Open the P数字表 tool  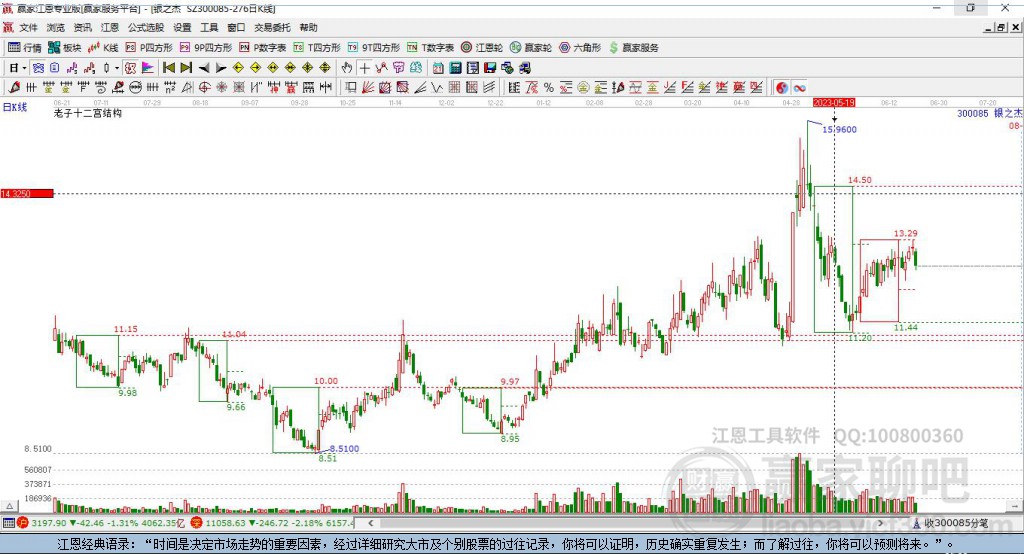click(263, 48)
